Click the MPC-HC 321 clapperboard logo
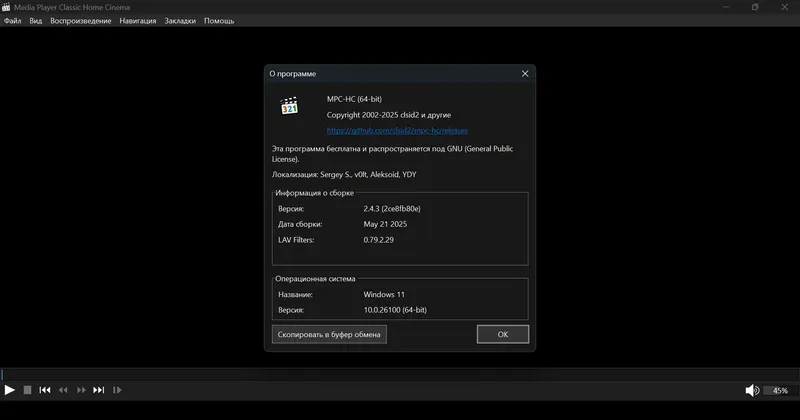The width and height of the screenshot is (800, 420). tap(289, 106)
